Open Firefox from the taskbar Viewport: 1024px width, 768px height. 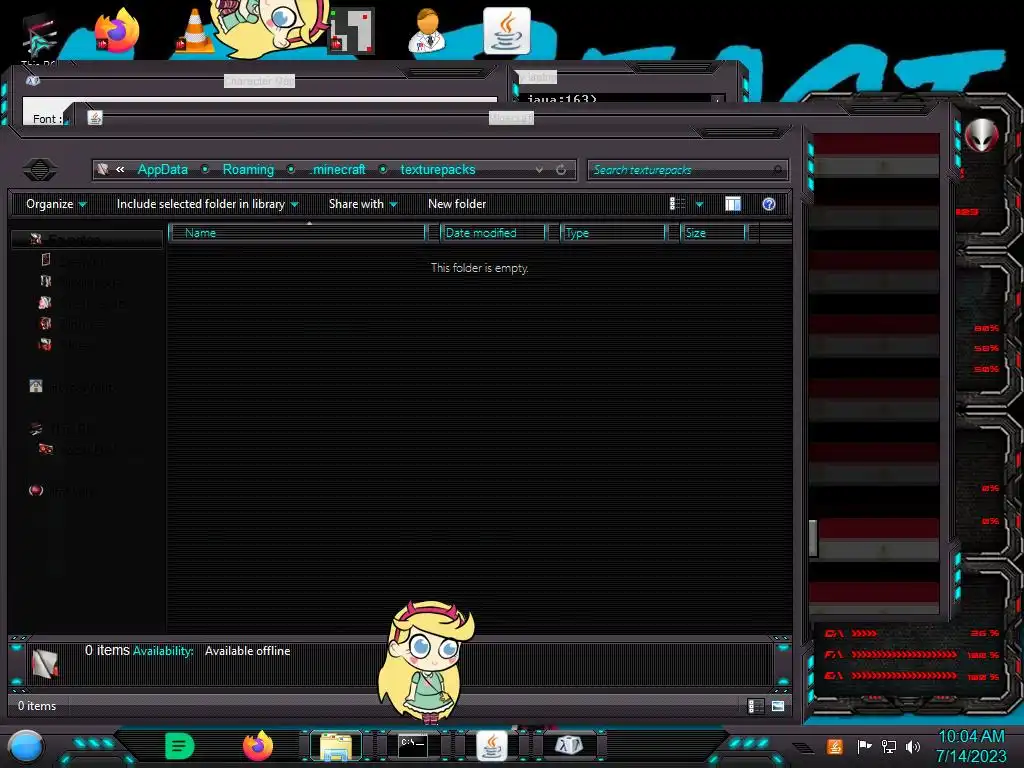258,746
